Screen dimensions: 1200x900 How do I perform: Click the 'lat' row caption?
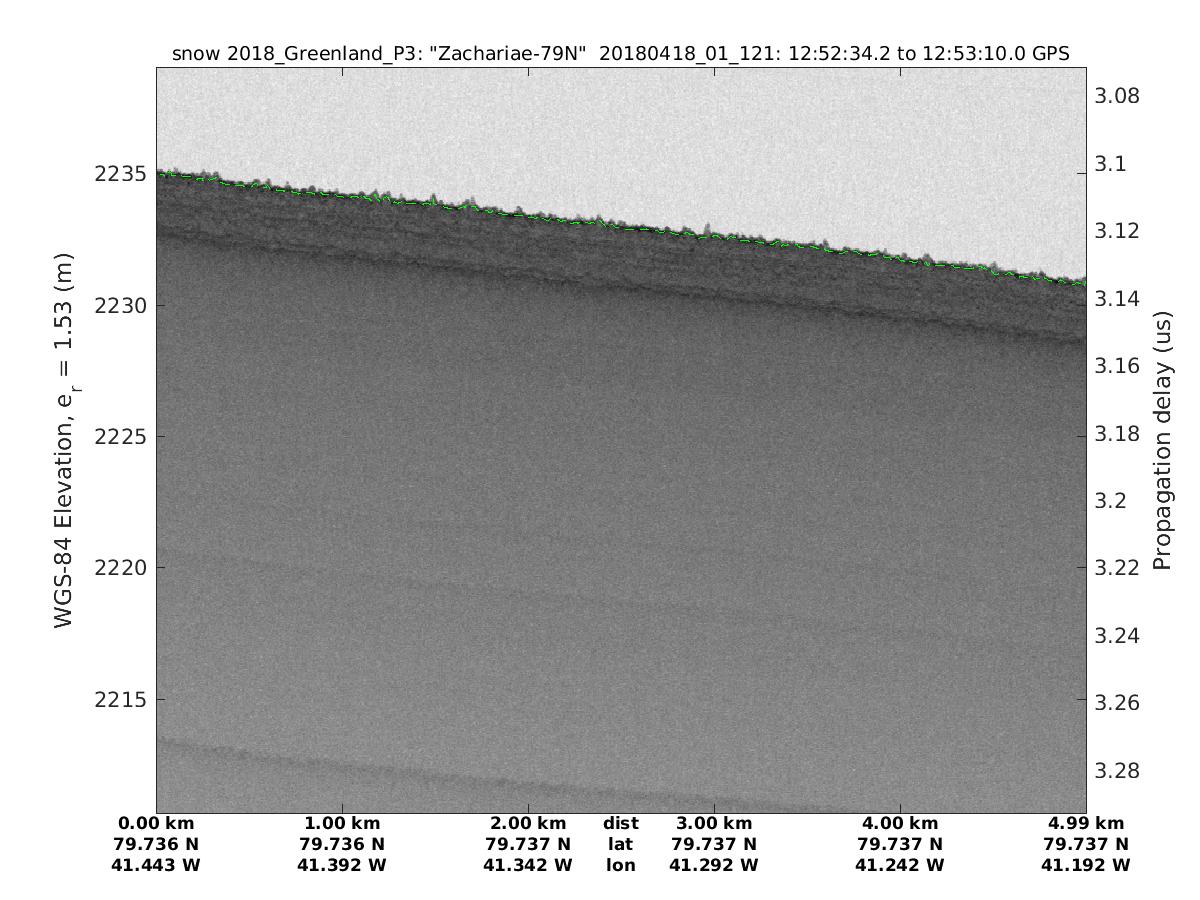click(621, 845)
